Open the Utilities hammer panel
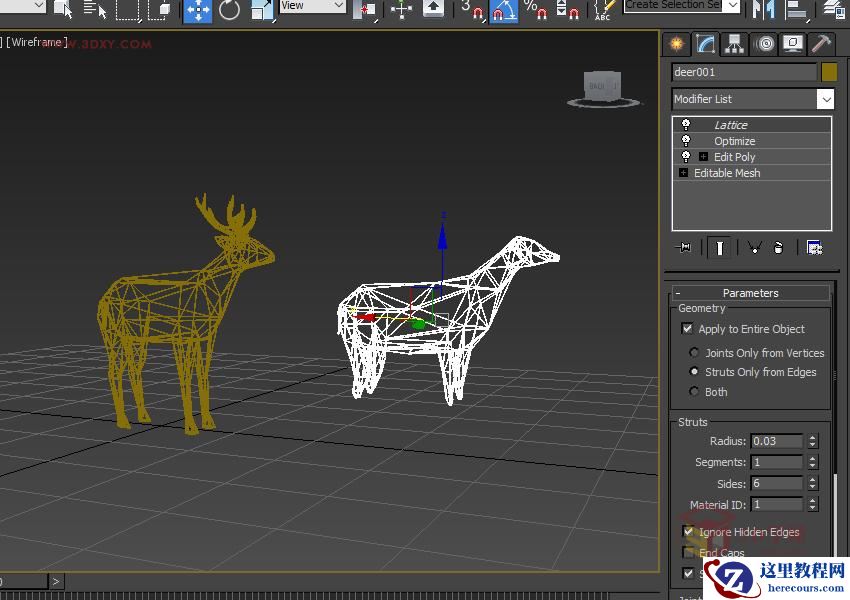Screen dimensions: 850x600 821,44
